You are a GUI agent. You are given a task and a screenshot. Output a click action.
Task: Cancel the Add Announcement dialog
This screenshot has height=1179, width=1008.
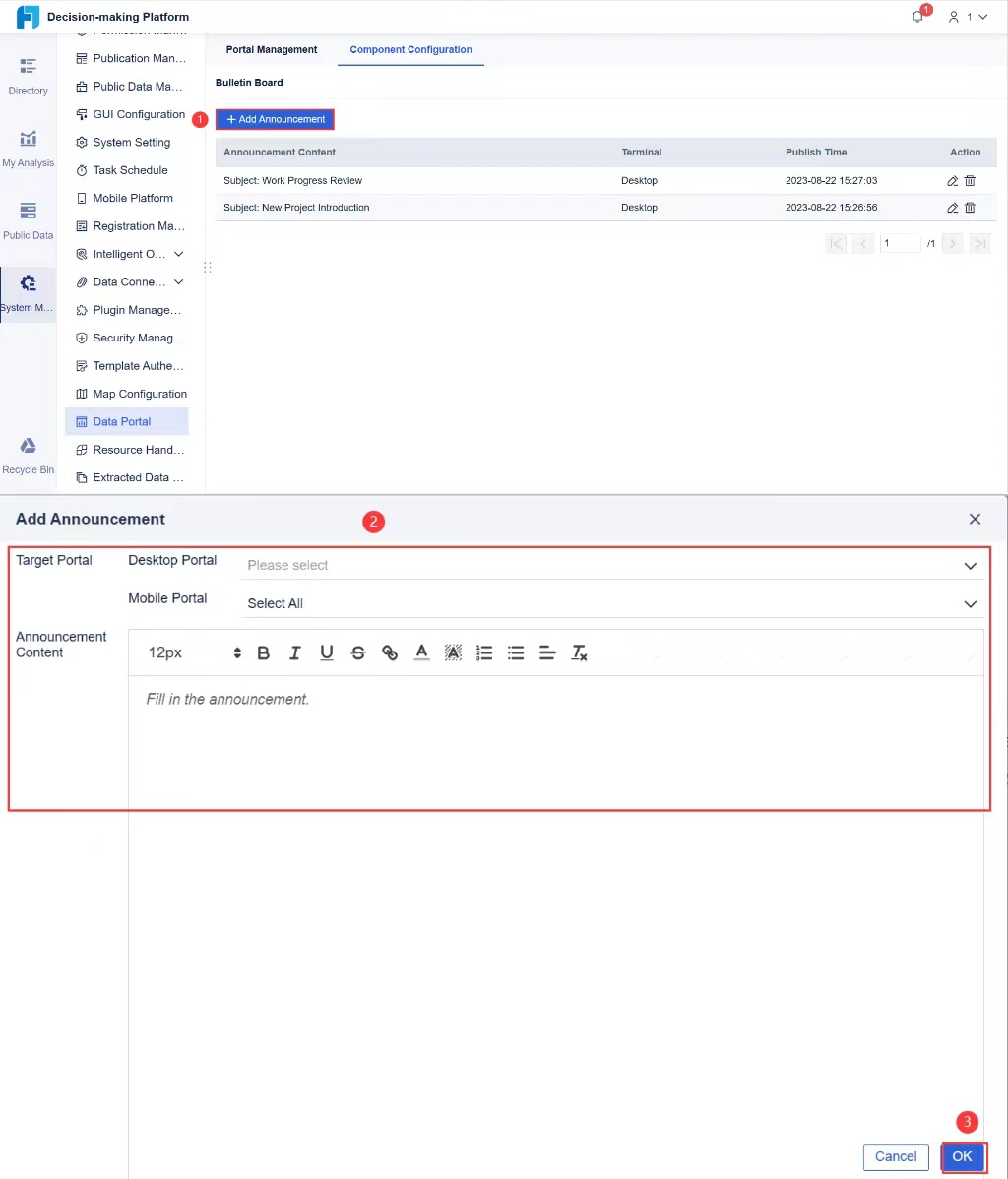pyautogui.click(x=895, y=1156)
